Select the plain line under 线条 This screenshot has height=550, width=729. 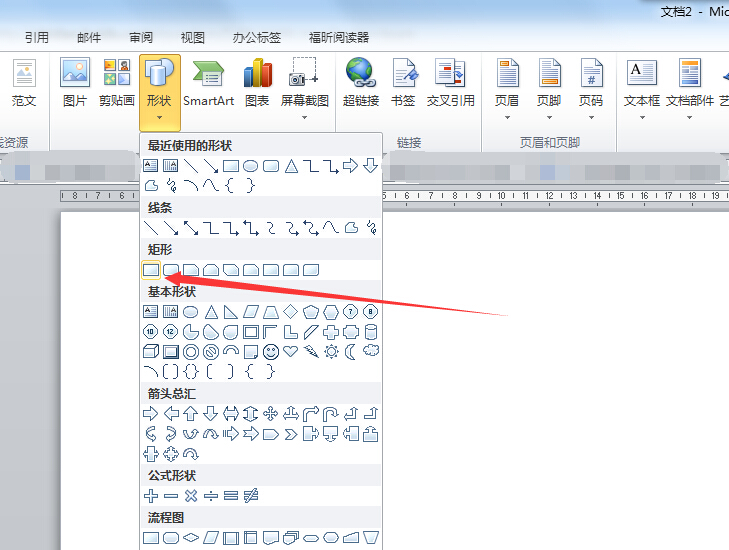(x=151, y=228)
